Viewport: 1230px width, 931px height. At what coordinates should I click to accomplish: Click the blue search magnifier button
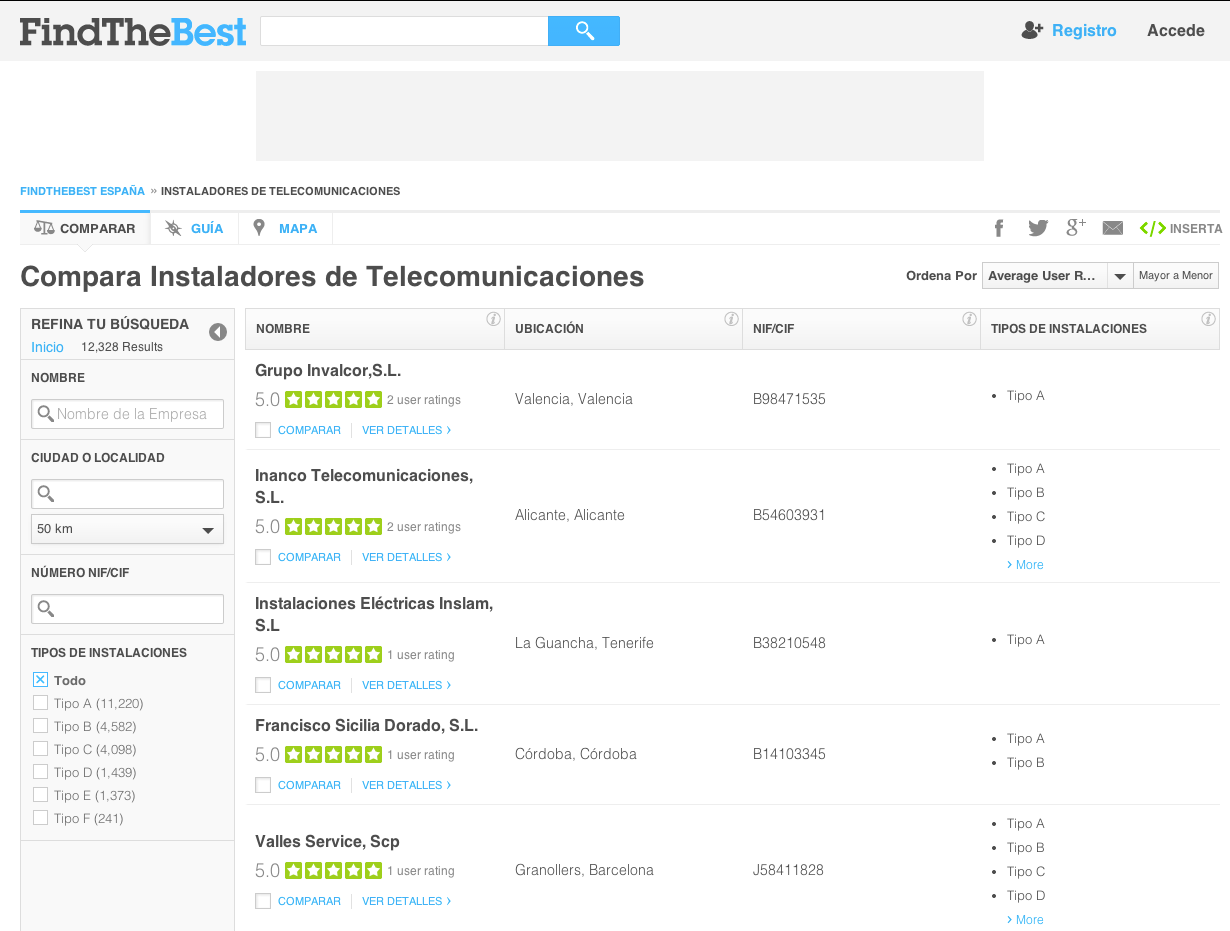[x=584, y=31]
